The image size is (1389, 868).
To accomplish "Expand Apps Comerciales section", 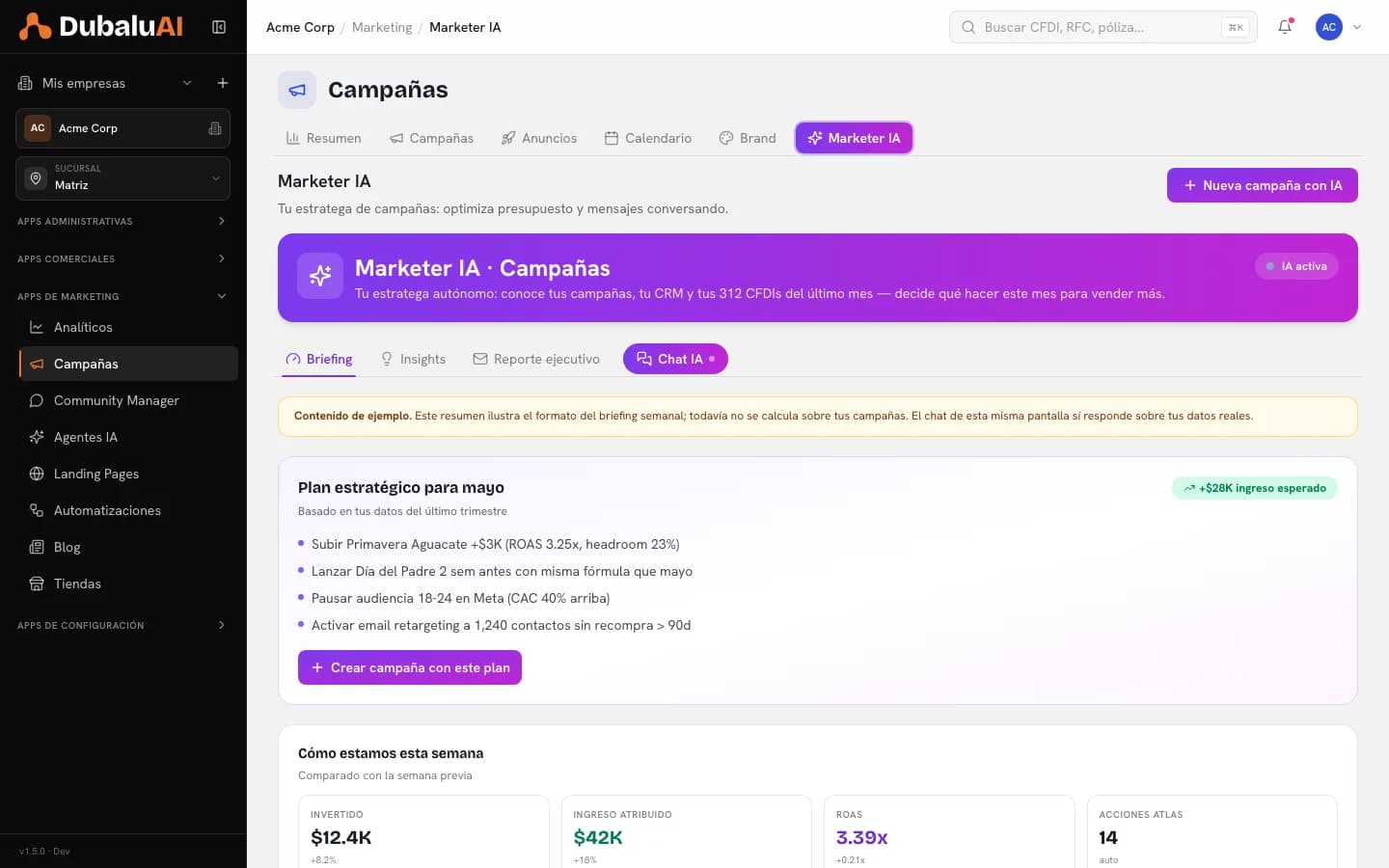I will pyautogui.click(x=123, y=258).
